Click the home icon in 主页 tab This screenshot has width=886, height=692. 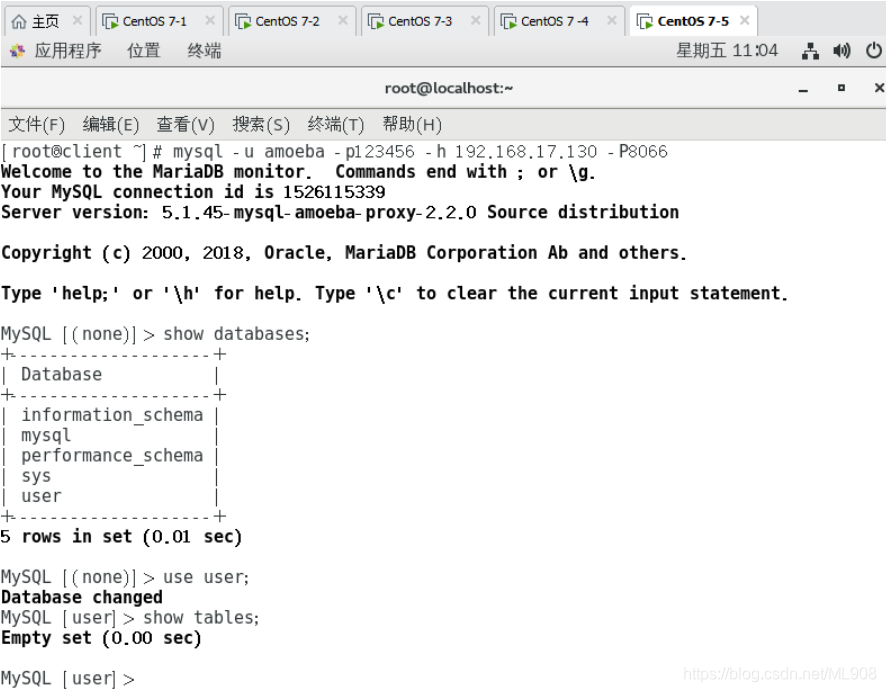click(19, 21)
